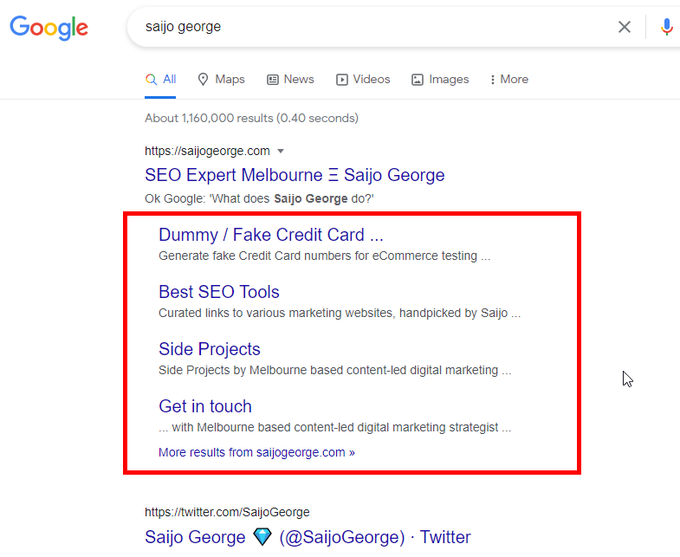The width and height of the screenshot is (680, 557).
Task: Click the Google logo
Action: pyautogui.click(x=48, y=27)
